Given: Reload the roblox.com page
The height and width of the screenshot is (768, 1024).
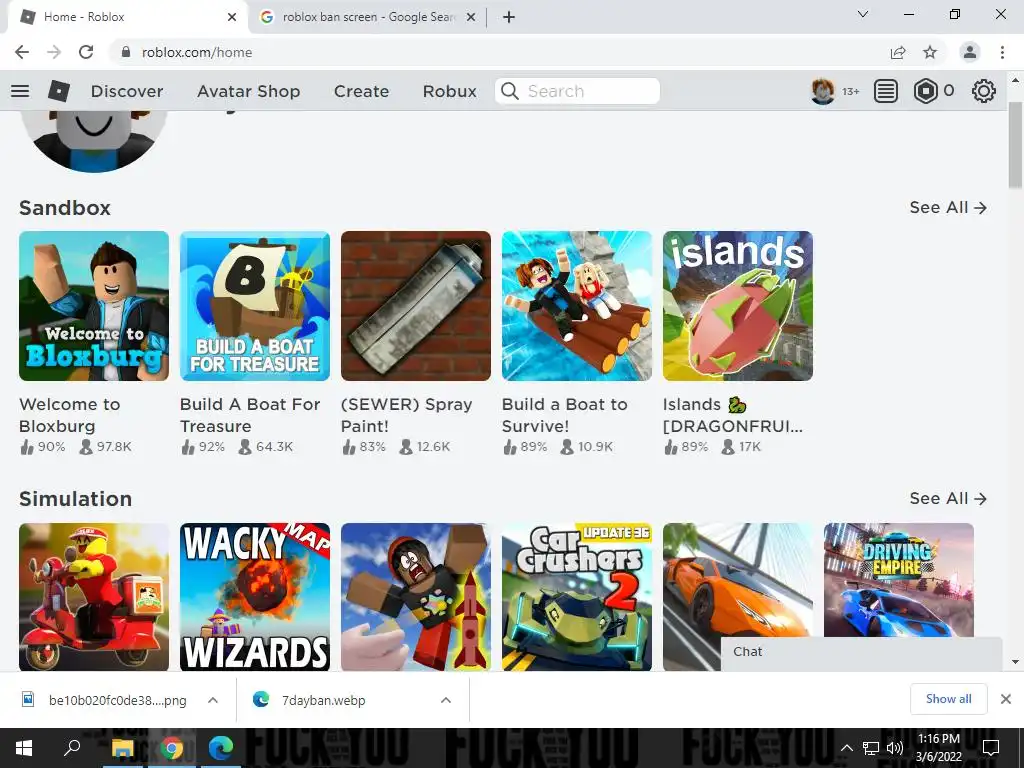Looking at the screenshot, I should tap(86, 52).
